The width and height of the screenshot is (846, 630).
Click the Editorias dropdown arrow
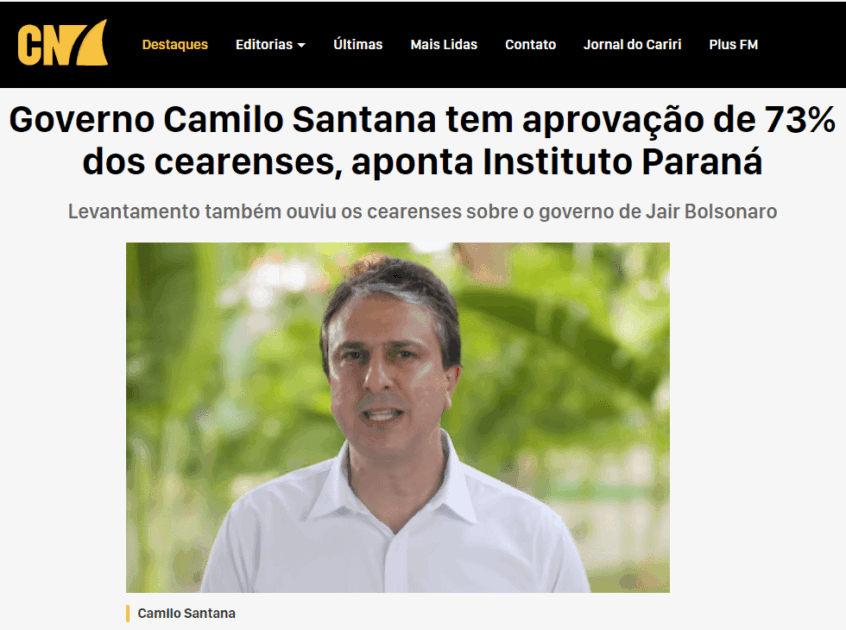pos(302,45)
